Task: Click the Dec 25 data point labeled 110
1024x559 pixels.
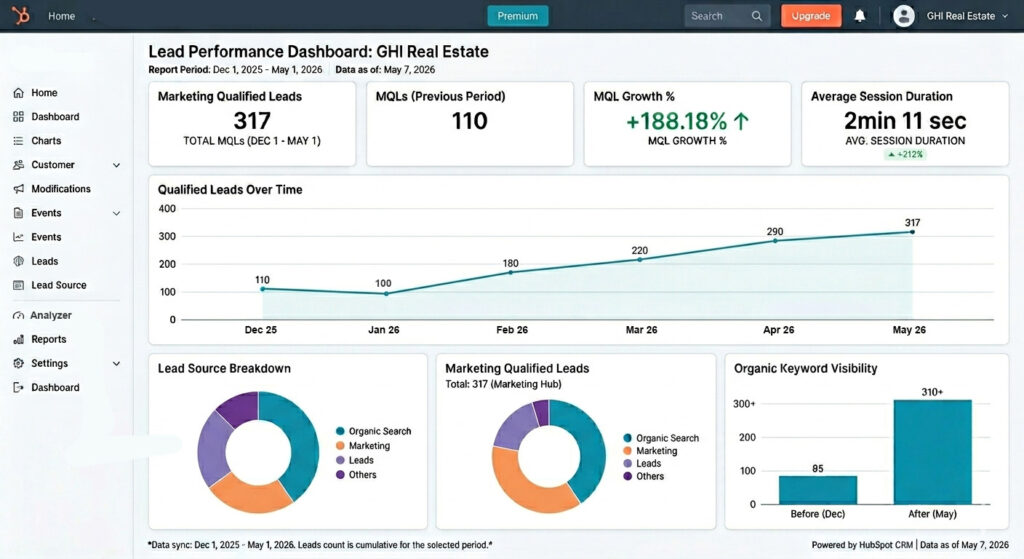Action: pyautogui.click(x=263, y=289)
